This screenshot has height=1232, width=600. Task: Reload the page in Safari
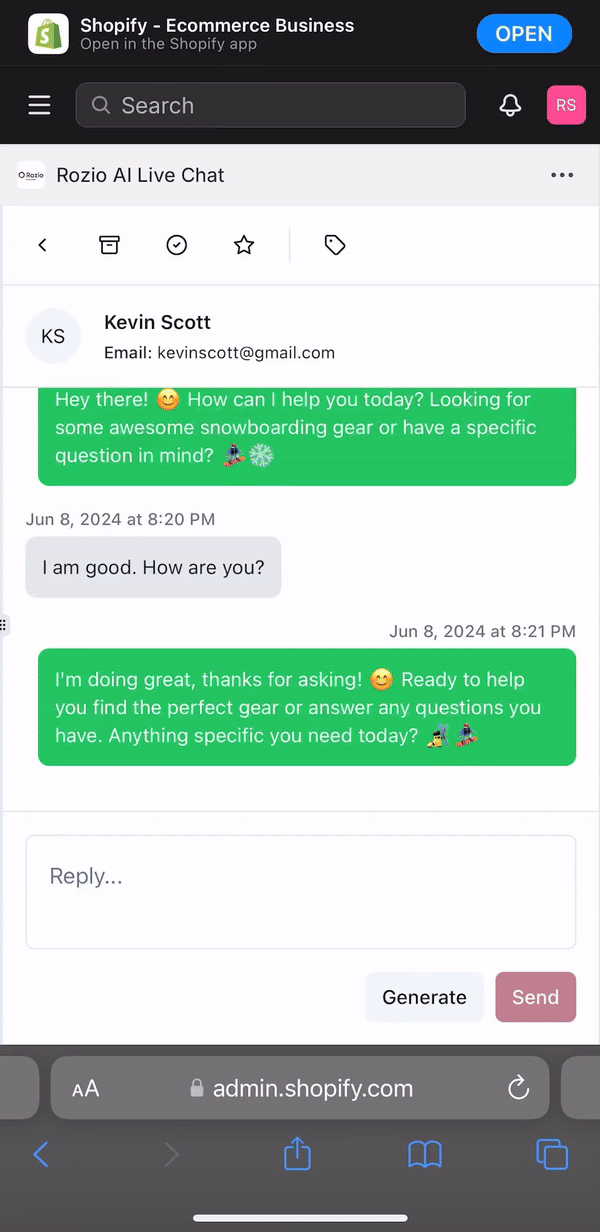(518, 1088)
